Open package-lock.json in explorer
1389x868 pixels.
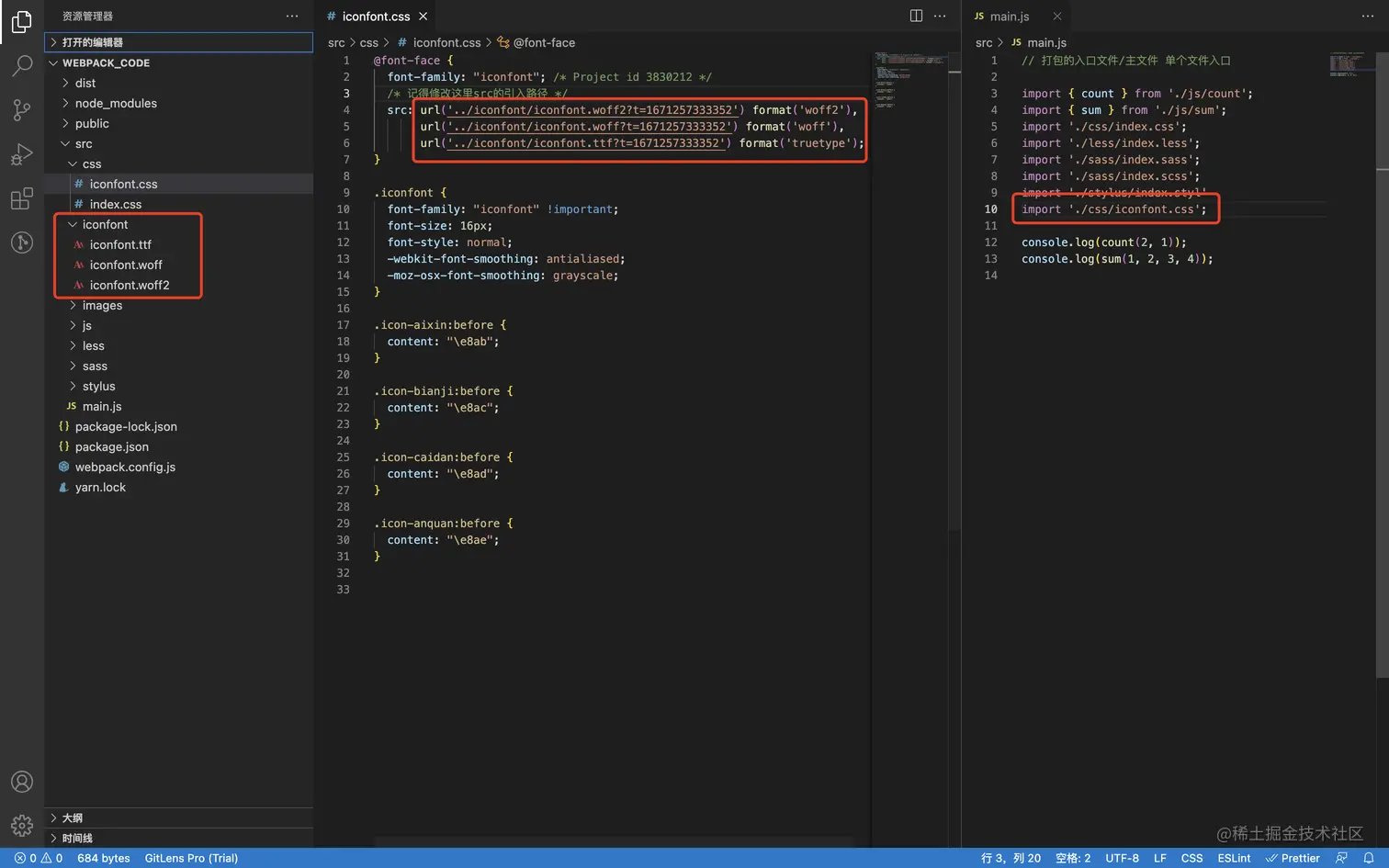coord(126,426)
